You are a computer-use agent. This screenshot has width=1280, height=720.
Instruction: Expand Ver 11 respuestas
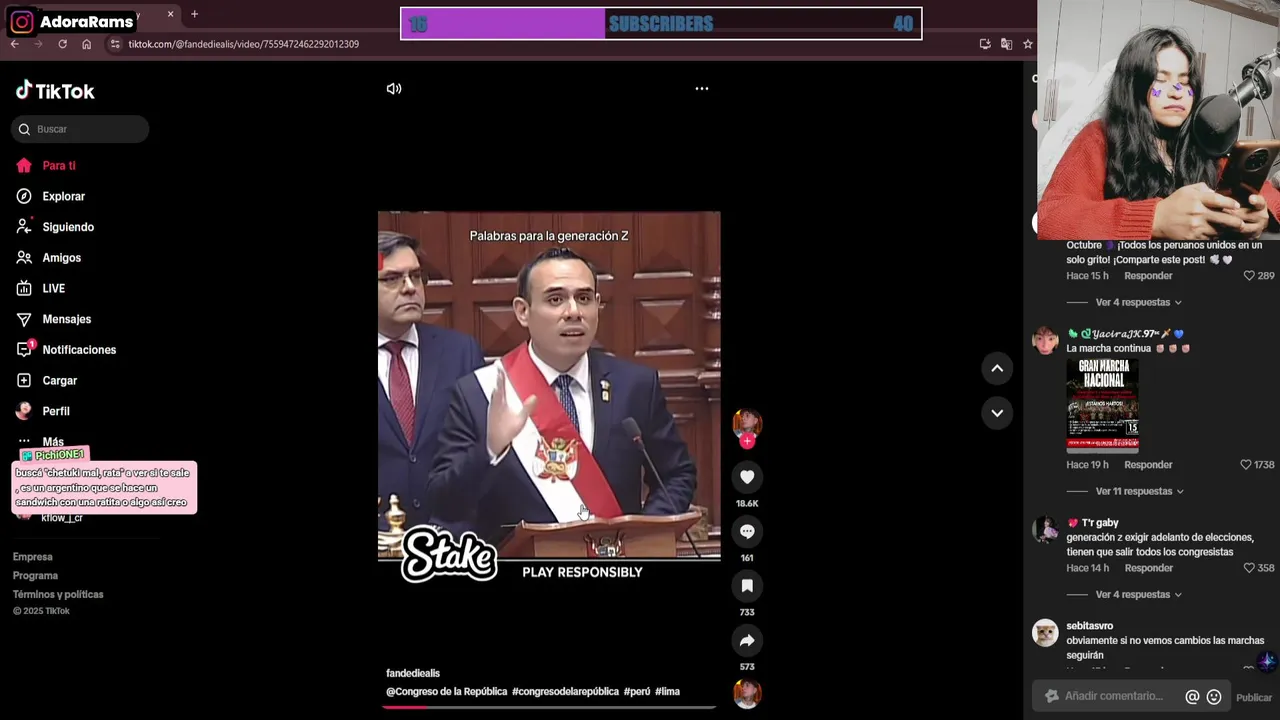click(1140, 491)
